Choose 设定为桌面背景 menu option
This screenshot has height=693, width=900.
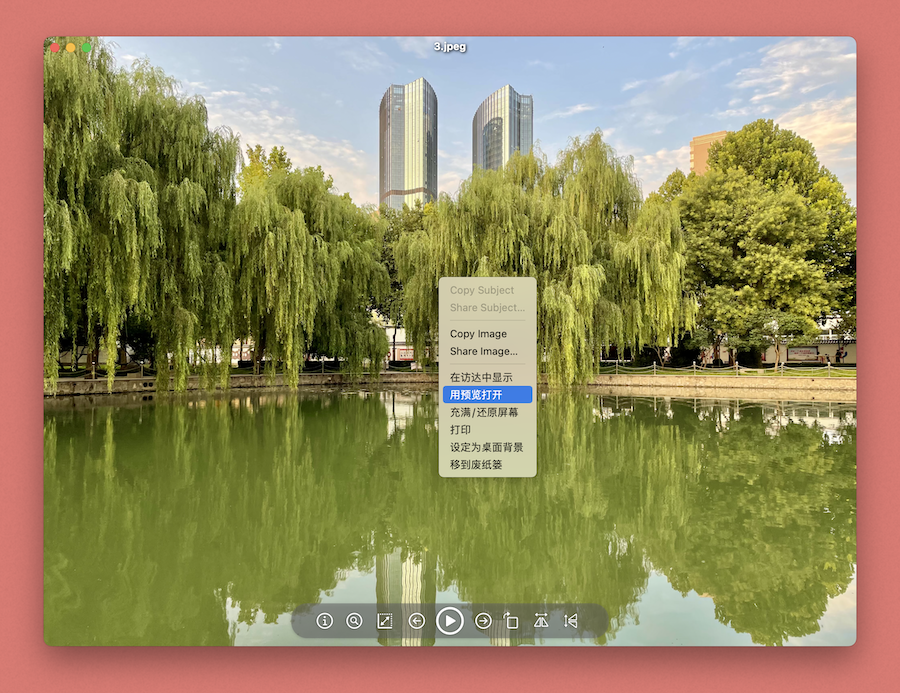[486, 447]
